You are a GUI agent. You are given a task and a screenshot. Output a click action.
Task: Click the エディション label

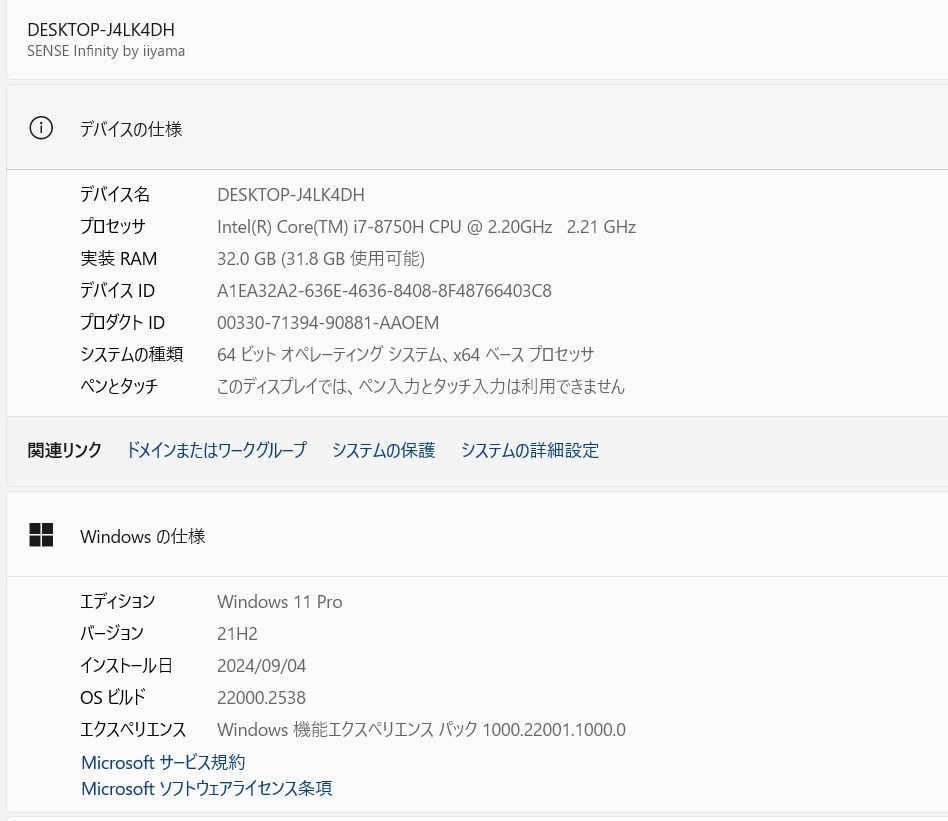pos(118,602)
